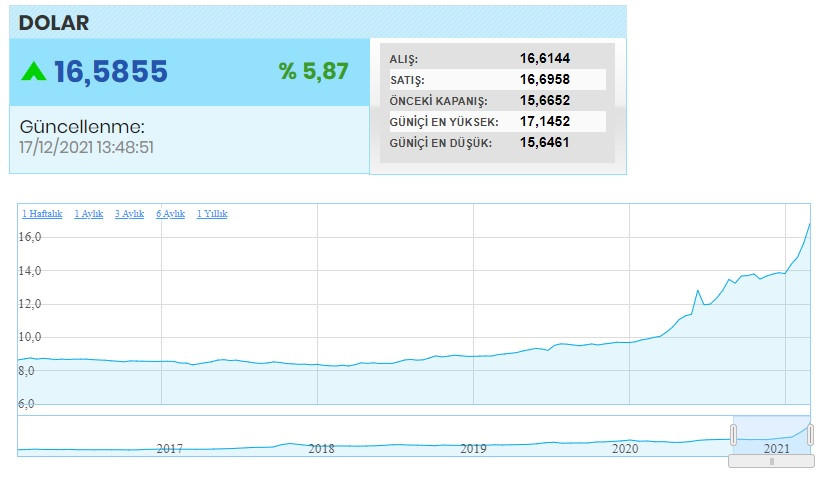Click the GÜNİÇİ EN DÜŞÜK row label
The image size is (827, 480).
click(440, 143)
